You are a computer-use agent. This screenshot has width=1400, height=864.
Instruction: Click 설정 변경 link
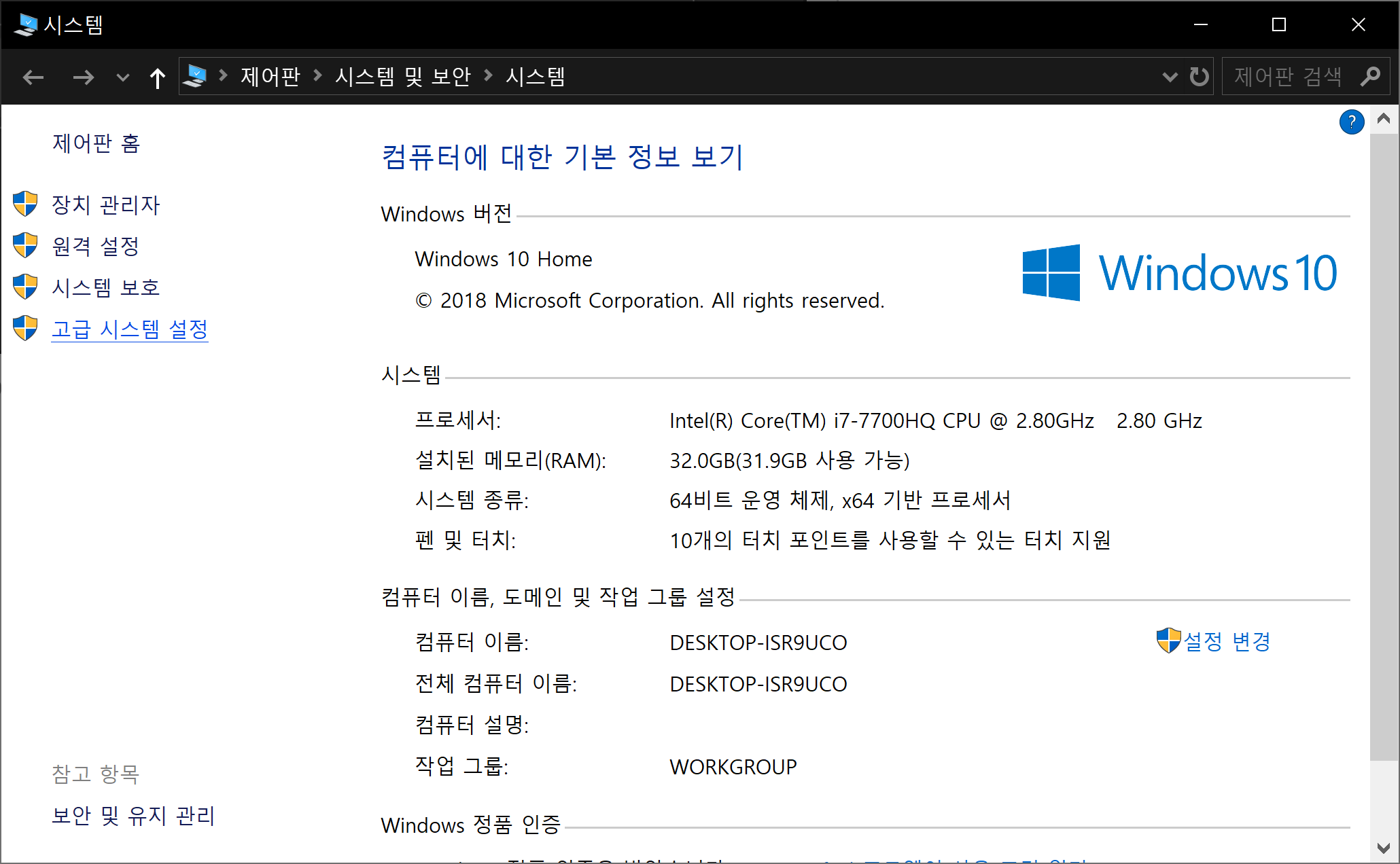click(1226, 641)
